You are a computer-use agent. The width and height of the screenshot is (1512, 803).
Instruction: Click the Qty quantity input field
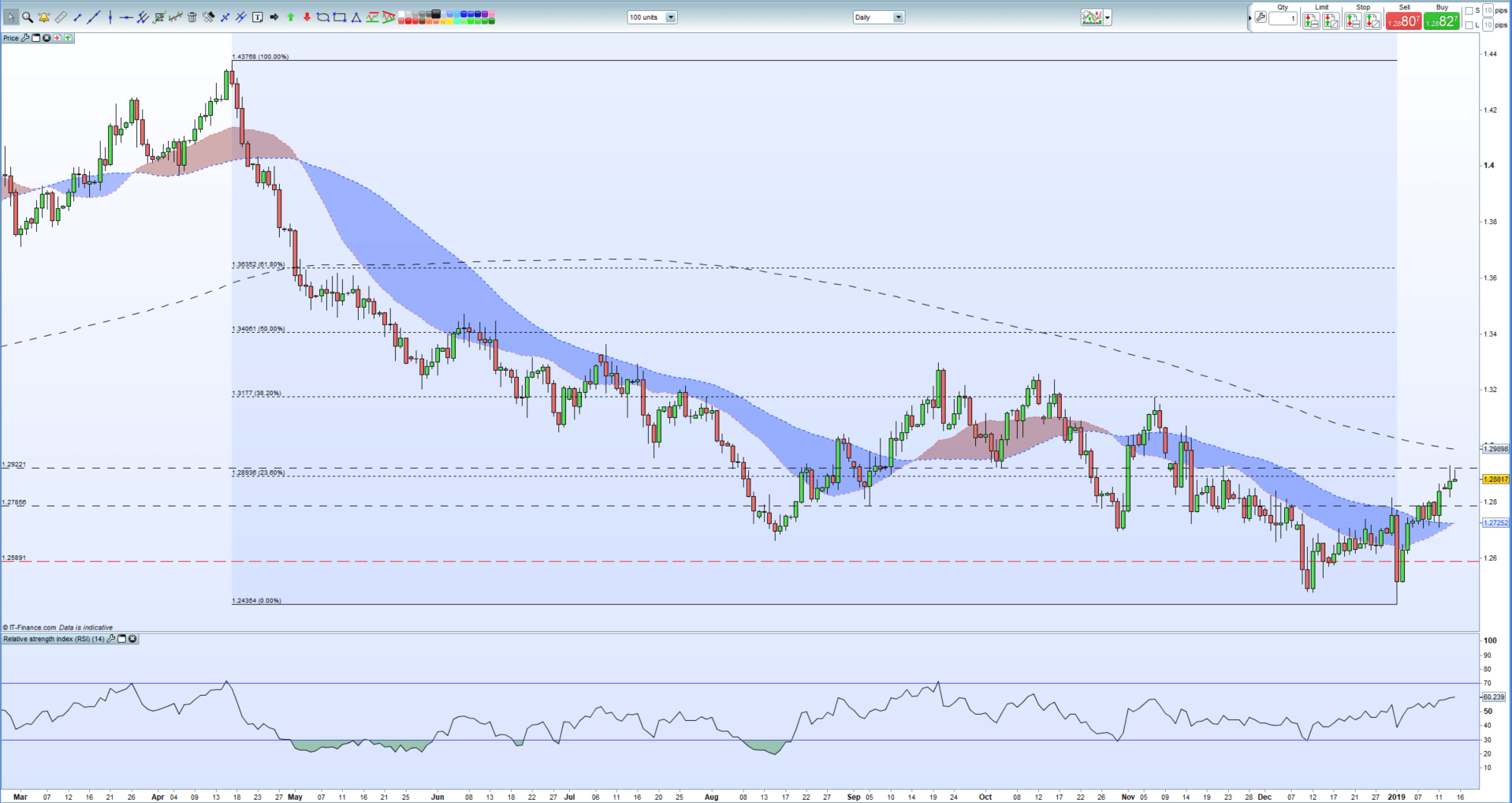[1283, 18]
